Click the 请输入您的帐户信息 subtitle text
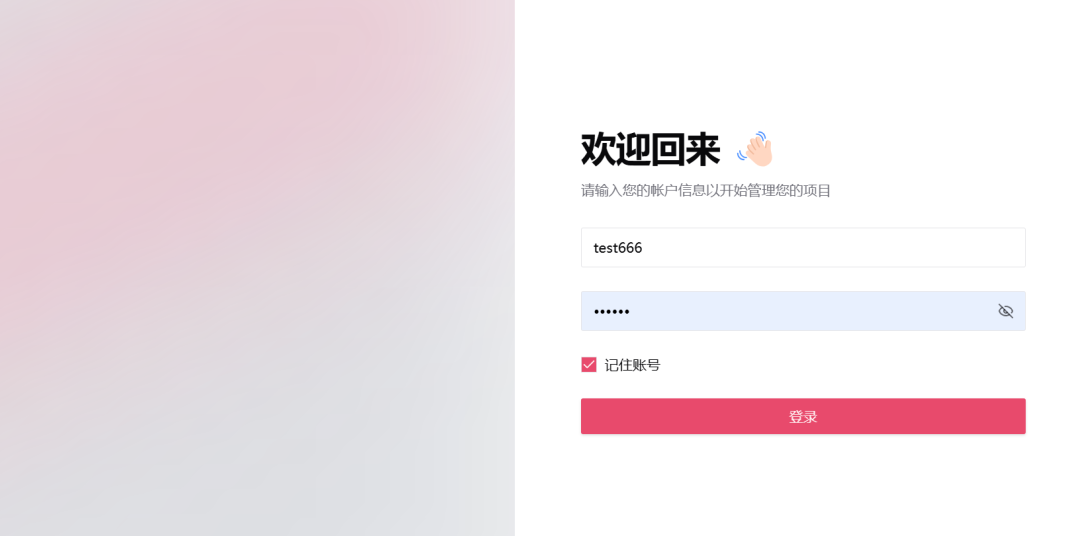Viewport: 1080px width, 536px height. [x=706, y=190]
